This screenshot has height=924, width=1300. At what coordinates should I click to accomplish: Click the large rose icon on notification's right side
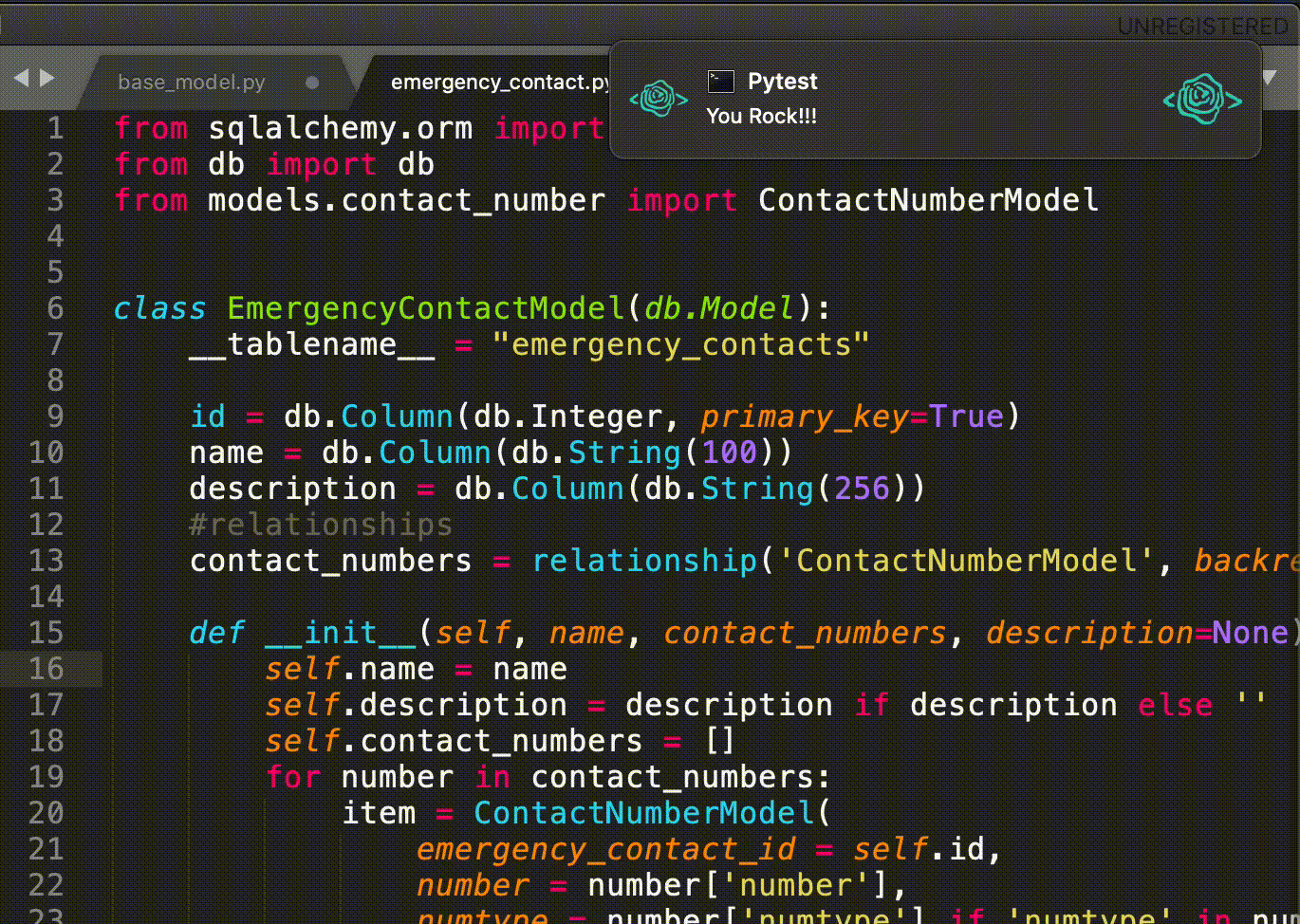pos(1202,99)
